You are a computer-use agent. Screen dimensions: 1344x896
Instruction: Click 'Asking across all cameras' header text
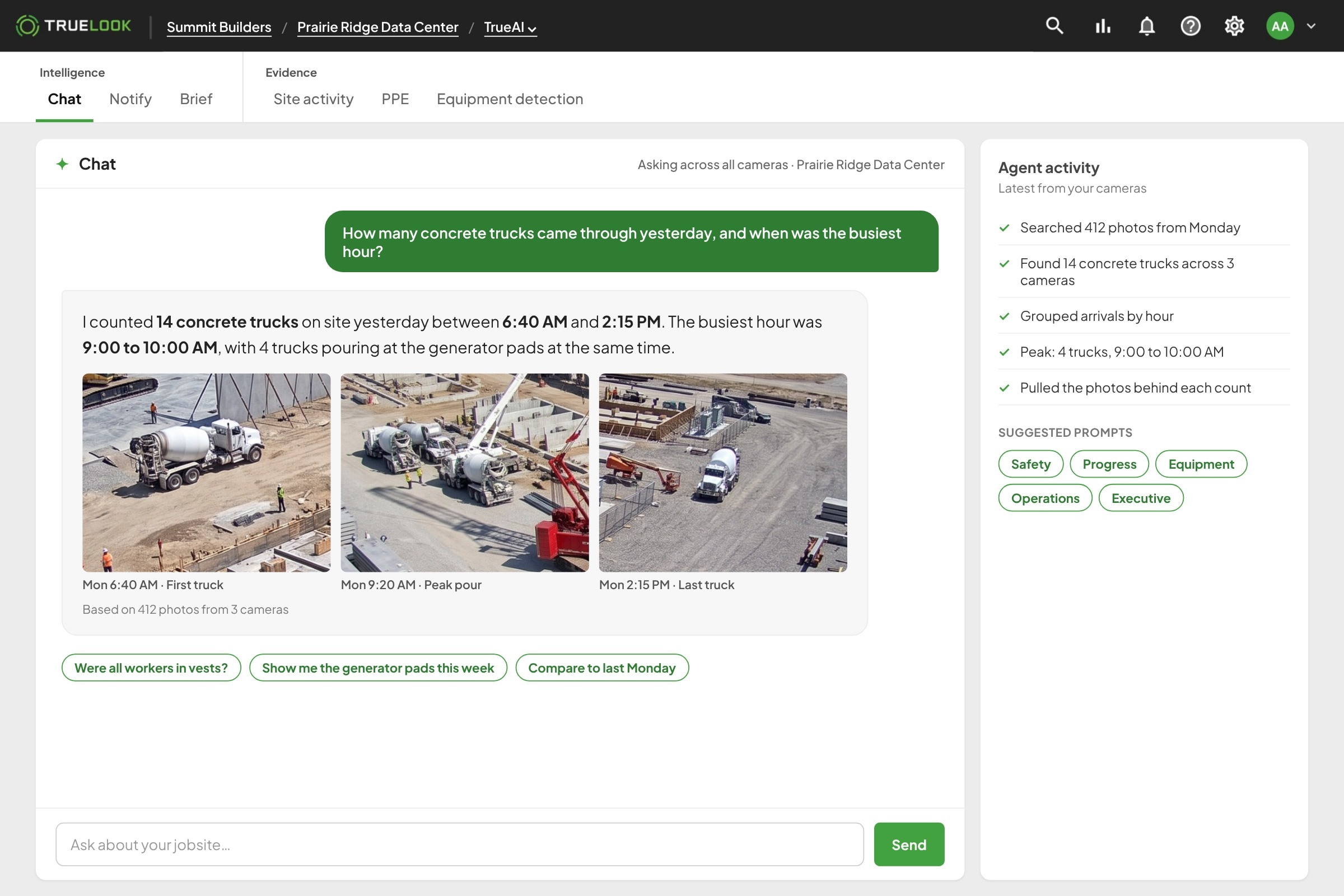click(x=712, y=165)
